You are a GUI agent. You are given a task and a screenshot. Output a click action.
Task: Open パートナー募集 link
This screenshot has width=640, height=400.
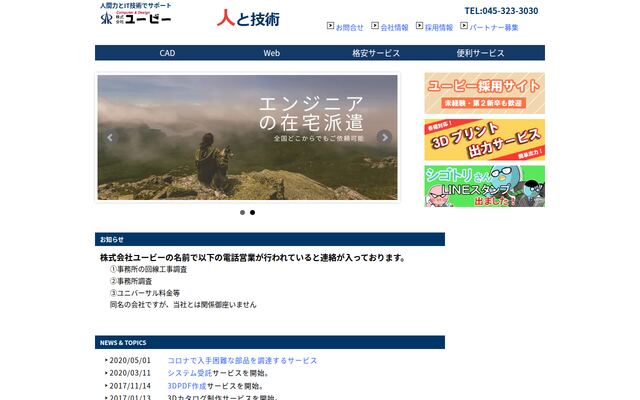click(494, 27)
